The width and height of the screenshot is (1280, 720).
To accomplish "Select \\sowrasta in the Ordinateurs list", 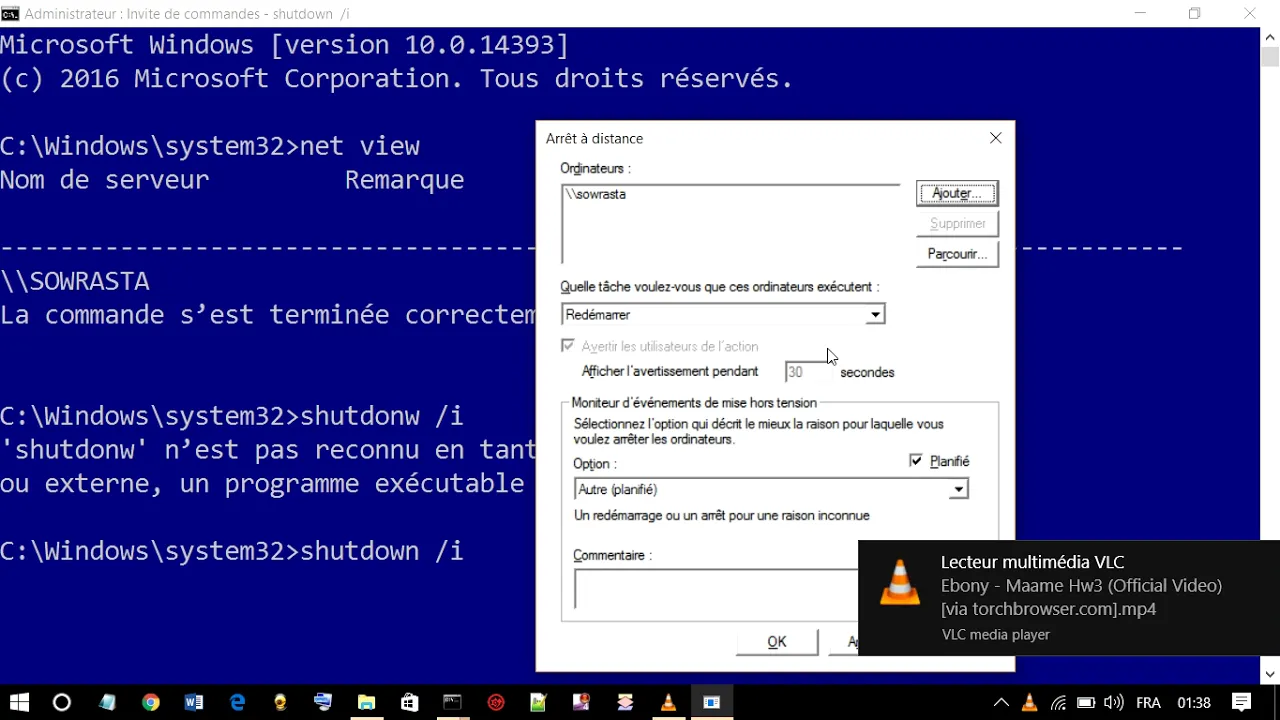I will coord(596,194).
